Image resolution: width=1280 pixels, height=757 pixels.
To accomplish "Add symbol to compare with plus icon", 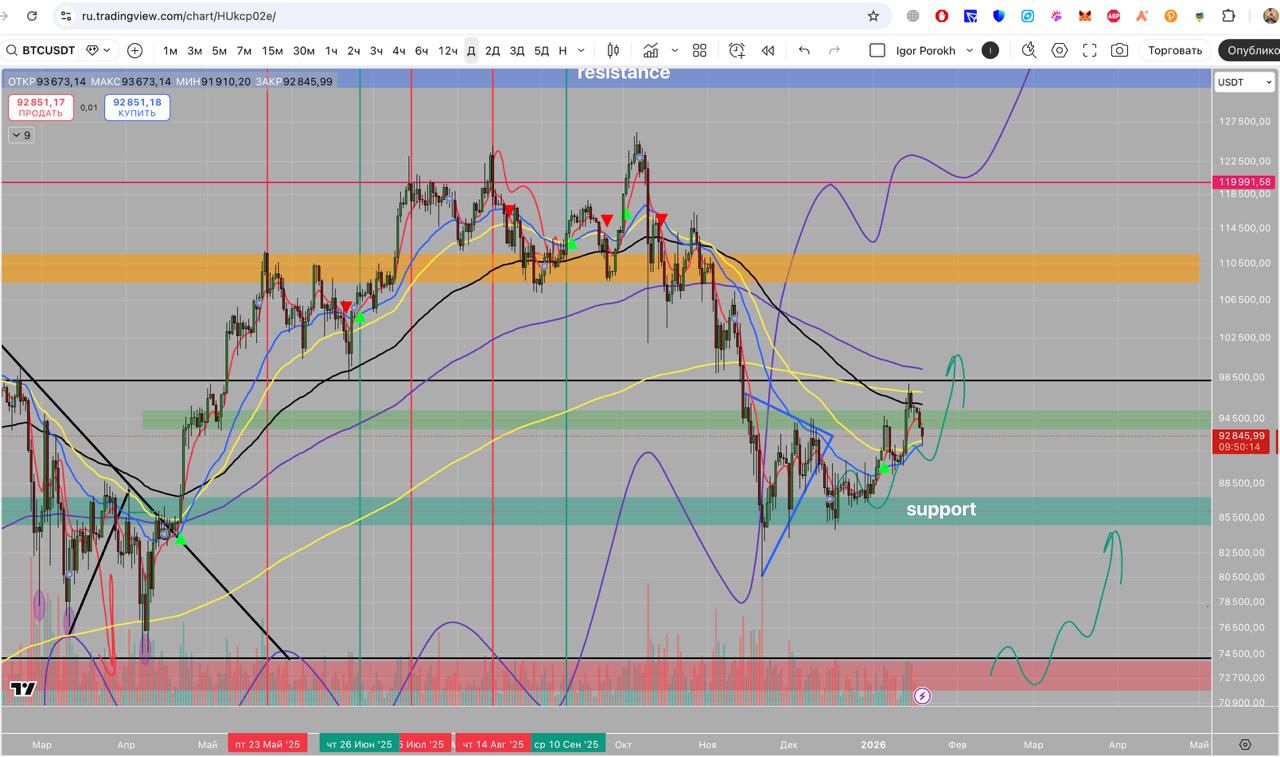I will tap(135, 51).
